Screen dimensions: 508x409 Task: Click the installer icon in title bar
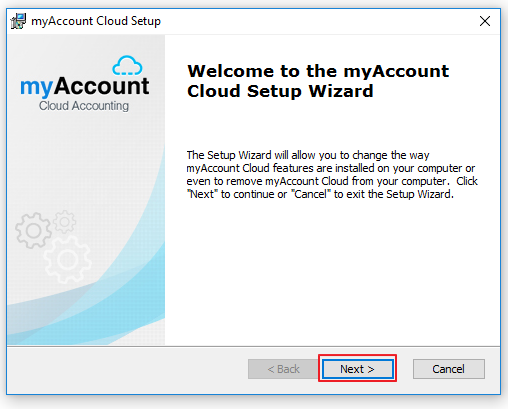[x=18, y=21]
